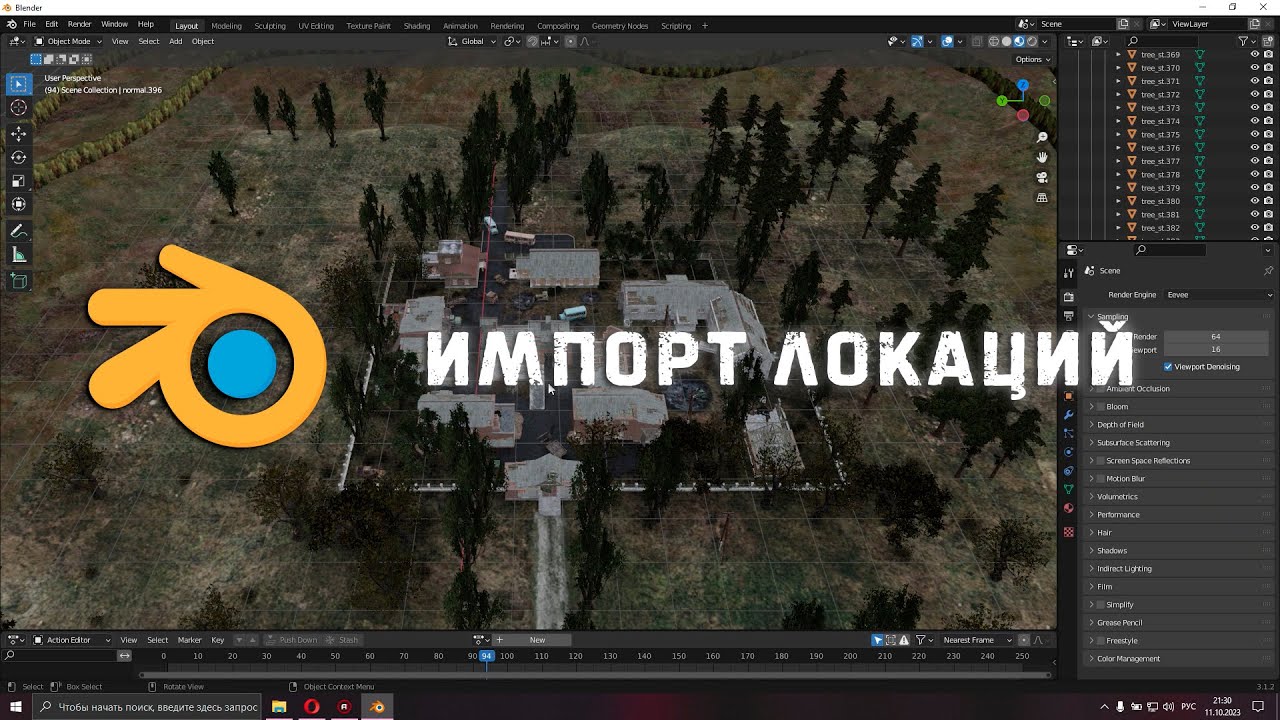Screen dimensions: 1280x720
Task: Enable the Motion Blur checkbox
Action: pyautogui.click(x=1101, y=479)
